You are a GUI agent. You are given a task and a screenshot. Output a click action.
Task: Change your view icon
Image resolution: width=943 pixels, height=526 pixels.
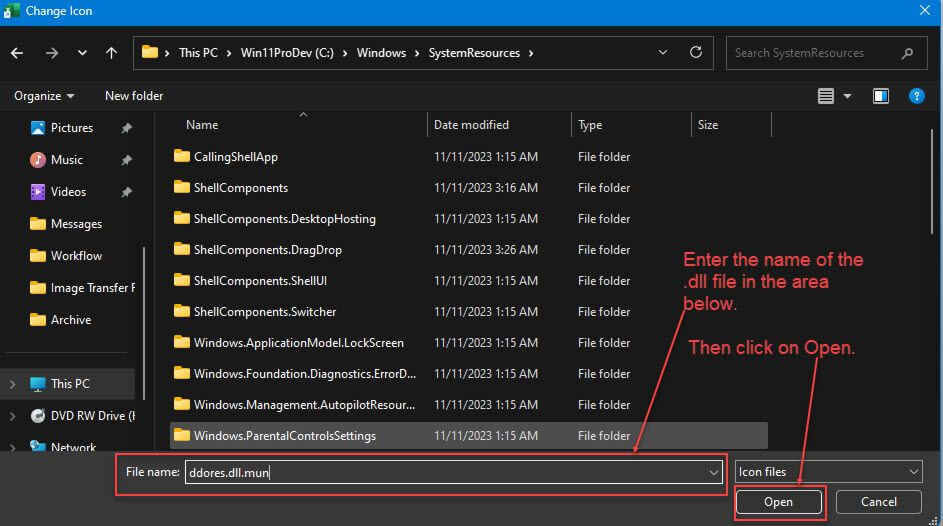tap(826, 96)
